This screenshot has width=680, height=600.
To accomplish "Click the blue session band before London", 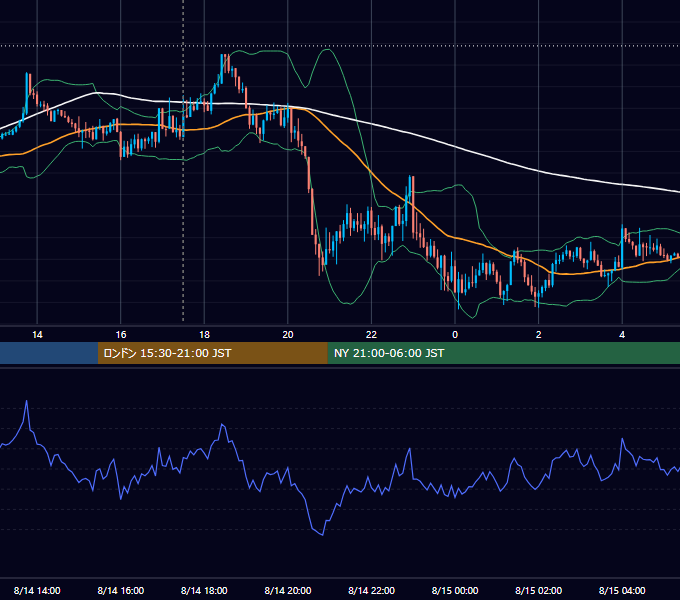I will pyautogui.click(x=49, y=353).
